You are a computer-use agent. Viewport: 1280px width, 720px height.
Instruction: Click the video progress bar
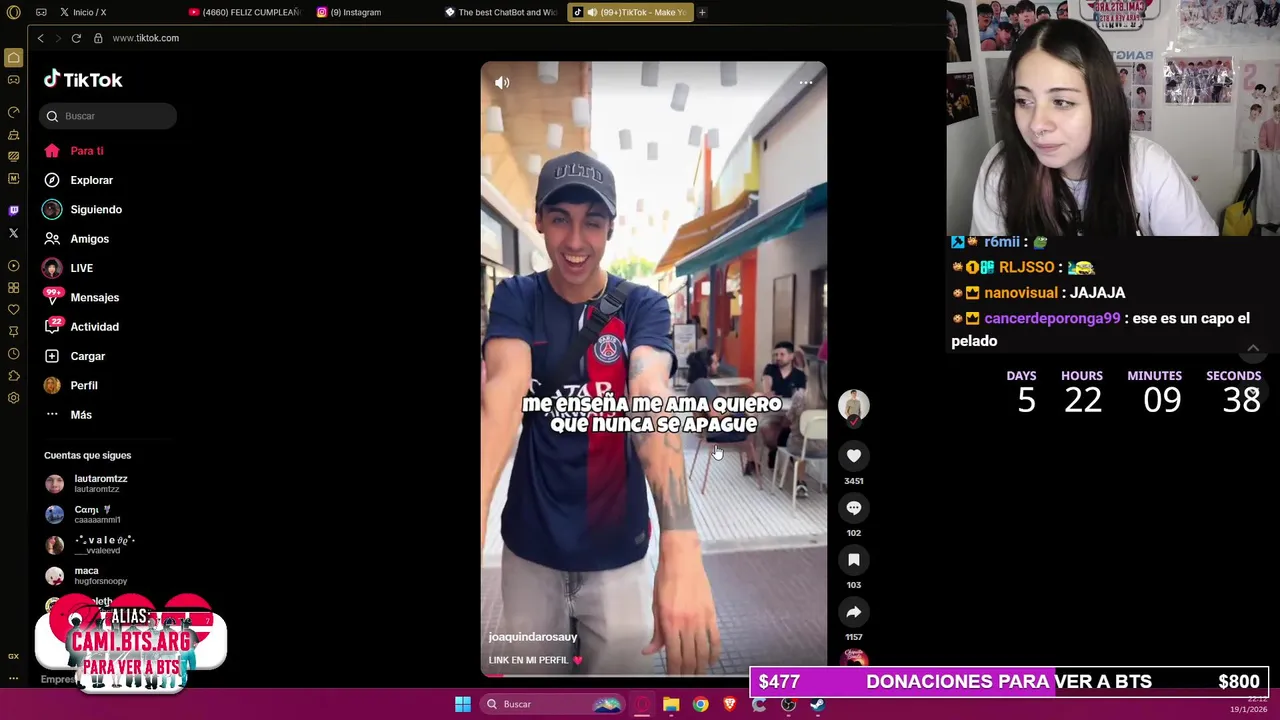pyautogui.click(x=654, y=675)
